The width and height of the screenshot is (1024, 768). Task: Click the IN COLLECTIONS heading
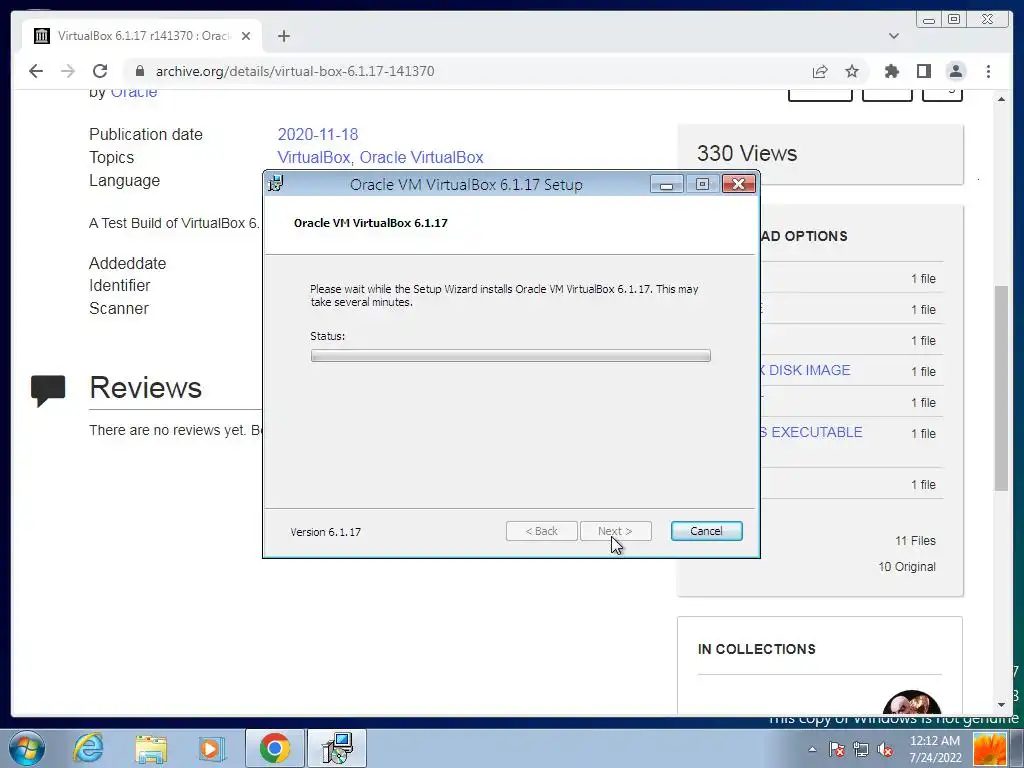click(x=756, y=649)
